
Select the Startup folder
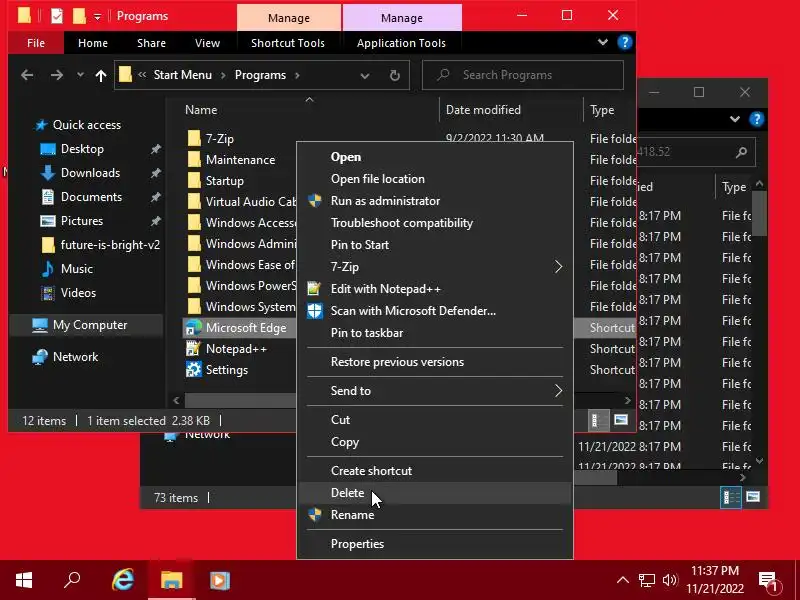224,181
